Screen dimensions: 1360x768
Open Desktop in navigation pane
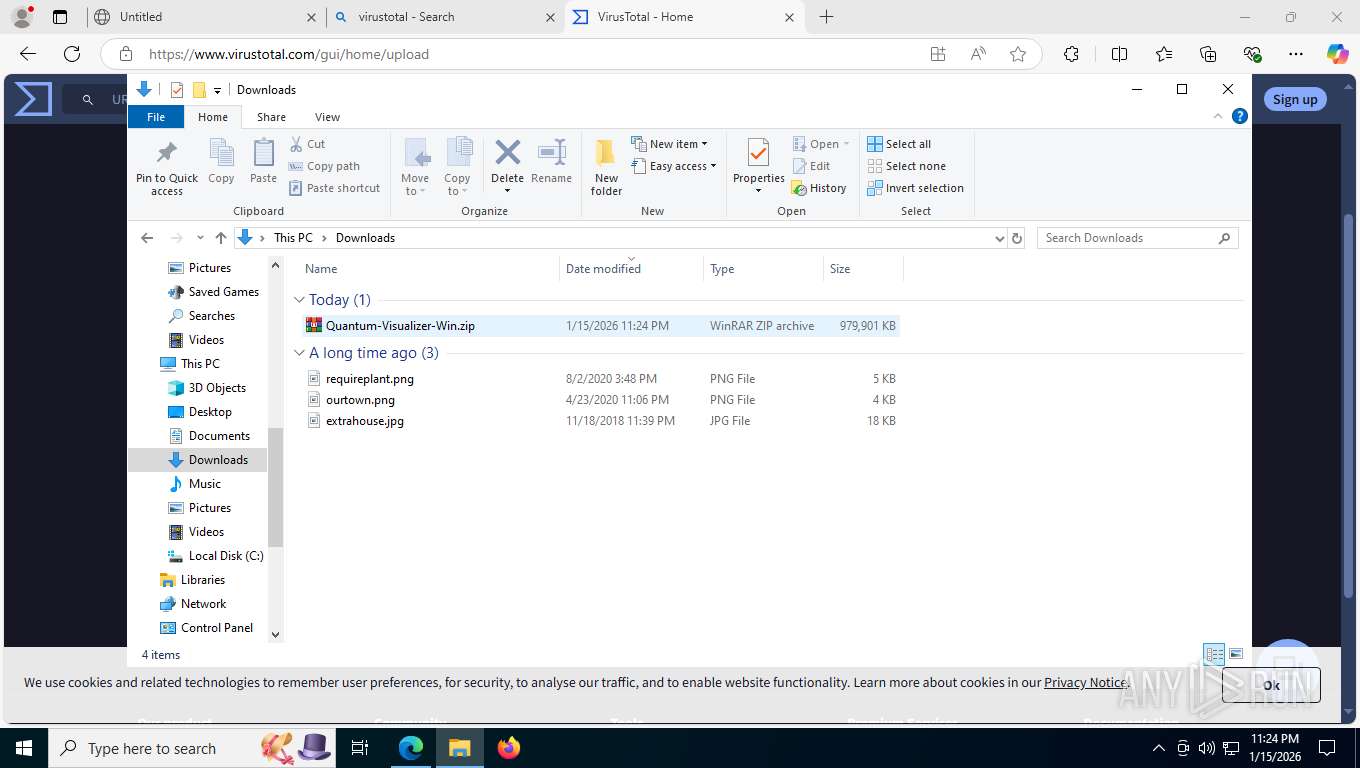pyautogui.click(x=199, y=412)
